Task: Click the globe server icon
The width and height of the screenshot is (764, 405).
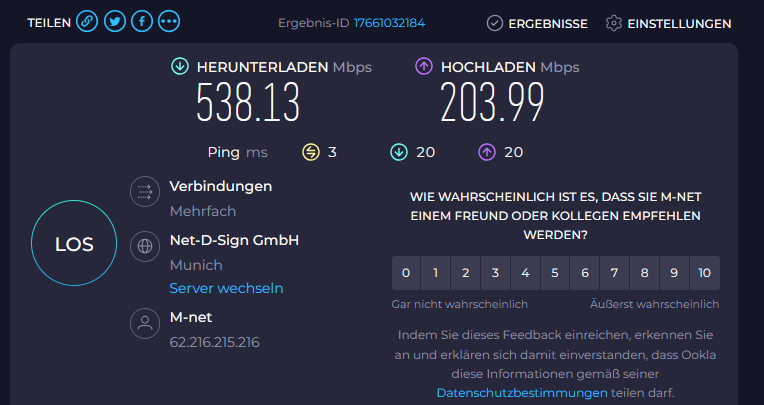Action: tap(145, 246)
